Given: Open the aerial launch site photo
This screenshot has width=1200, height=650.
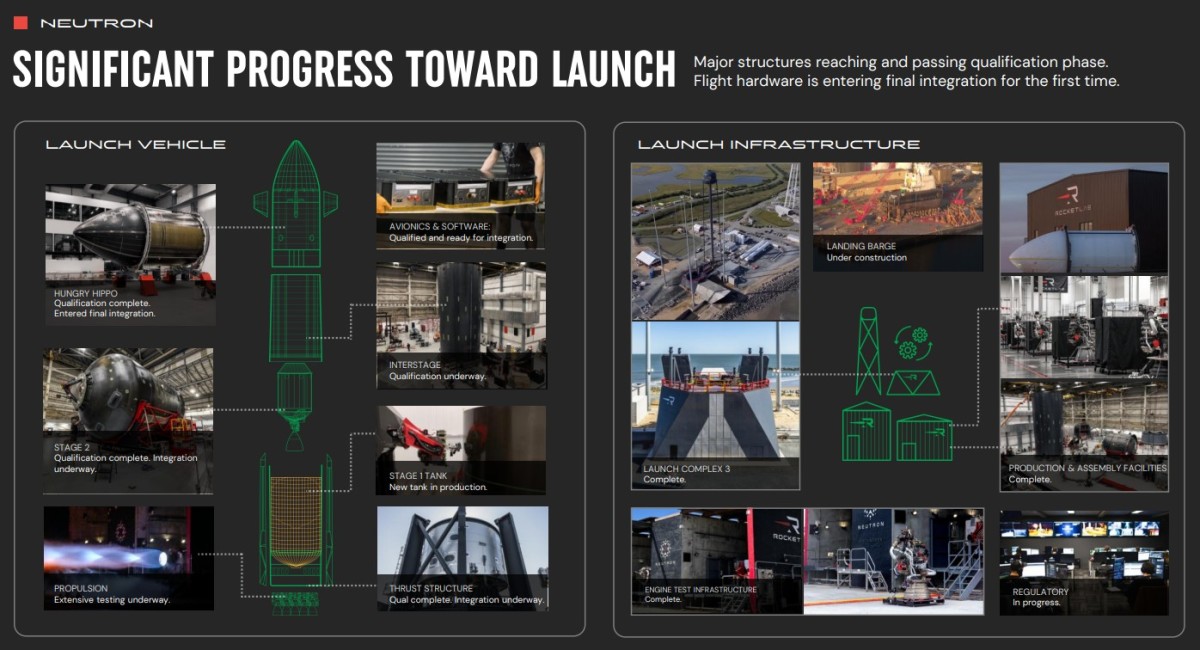Looking at the screenshot, I should tap(715, 241).
